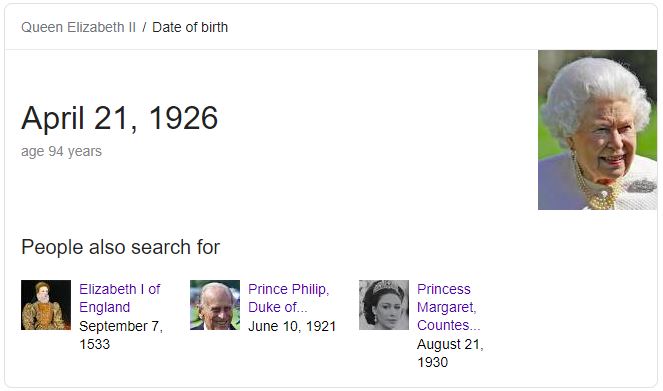This screenshot has height=391, width=663.
Task: Visit the Princess Margaret, Countes... link
Action: coord(448,307)
